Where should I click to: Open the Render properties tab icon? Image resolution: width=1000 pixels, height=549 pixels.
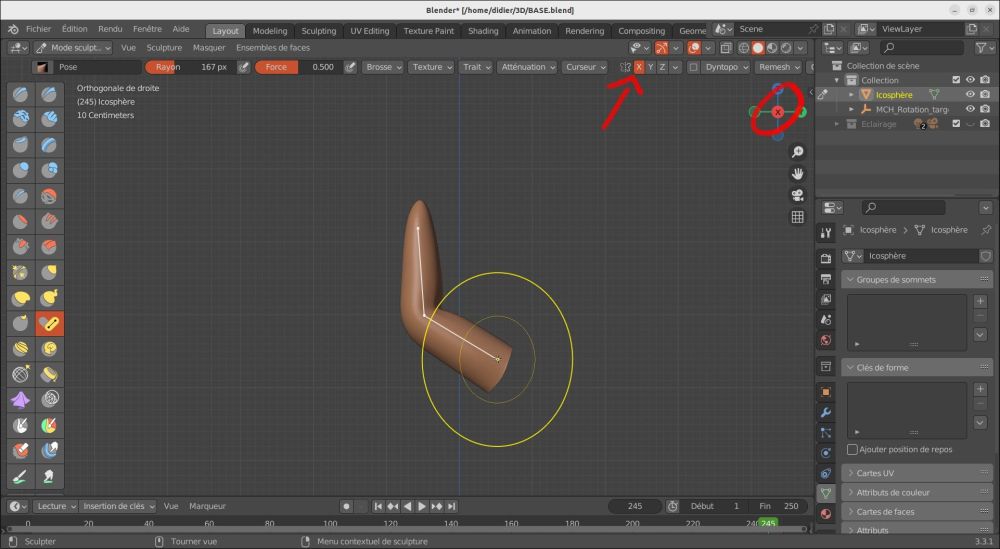(826, 258)
